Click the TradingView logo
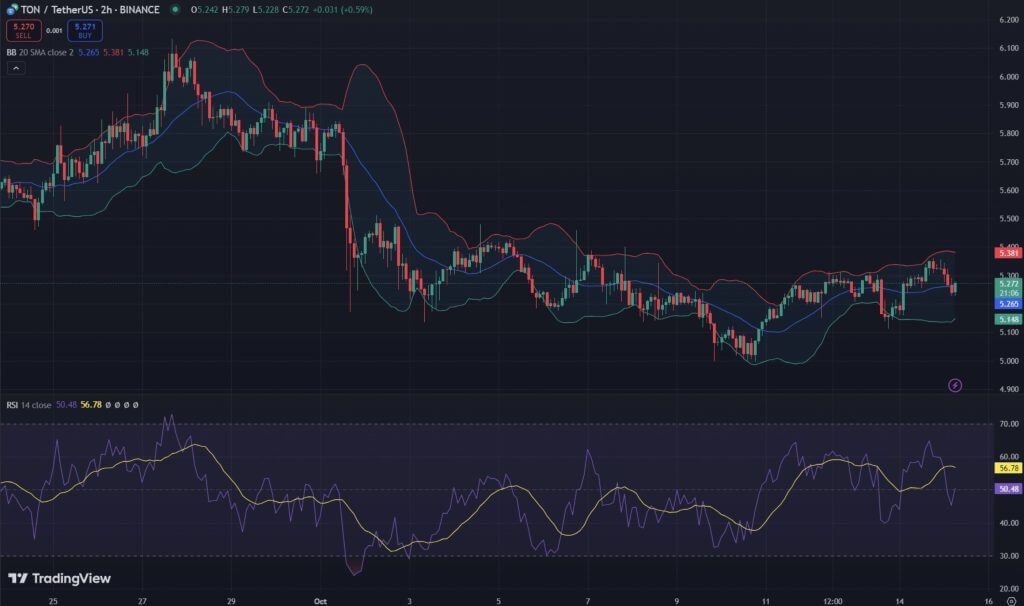 (59, 578)
